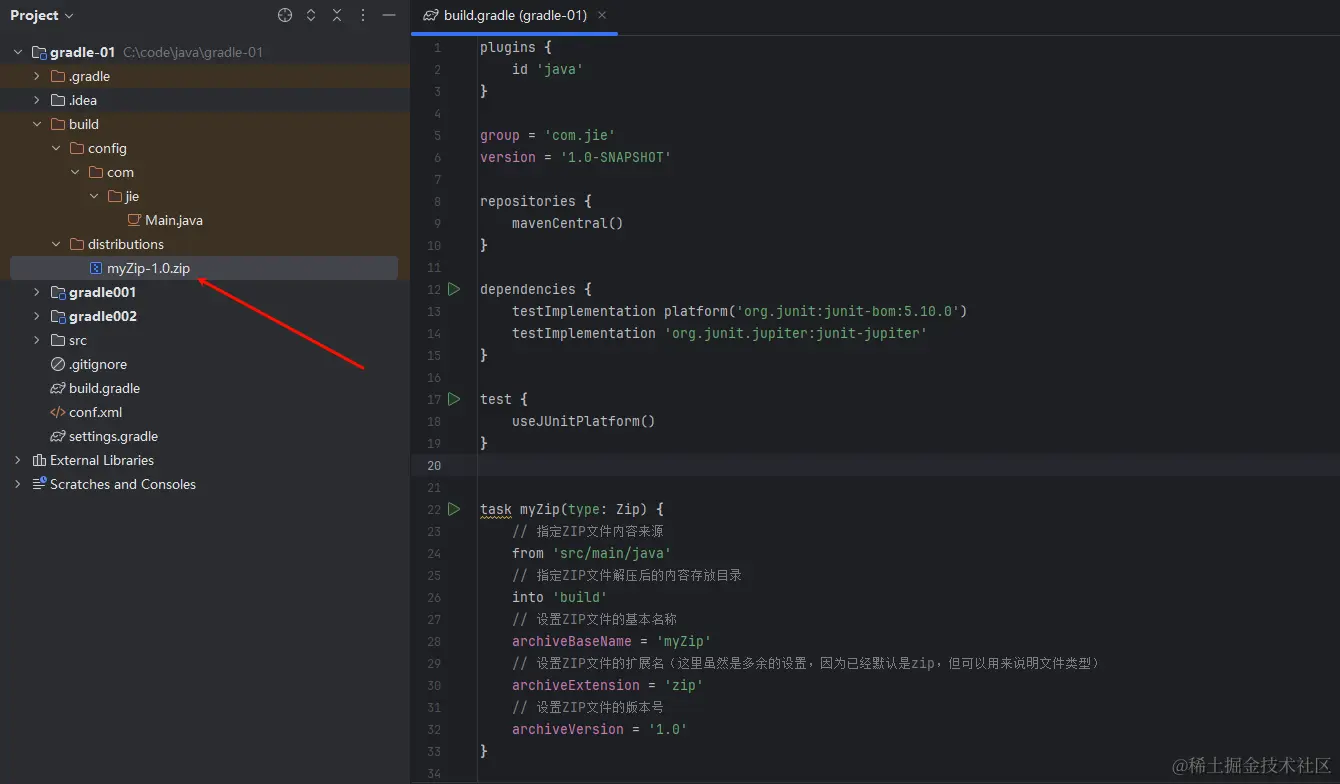1340x784 pixels.
Task: Run test task via gutter icon
Action: [x=454, y=399]
